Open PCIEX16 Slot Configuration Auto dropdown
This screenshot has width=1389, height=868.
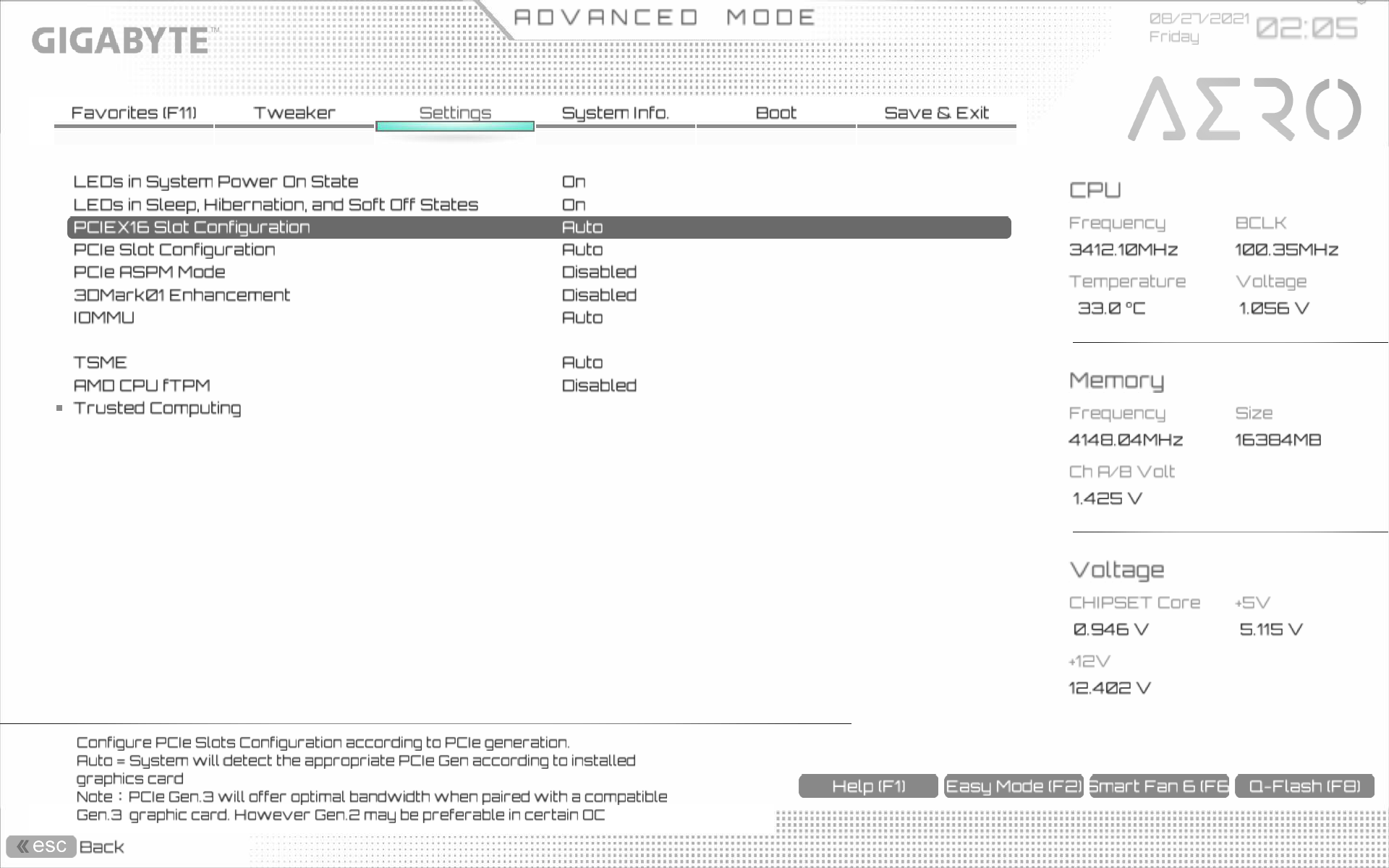[x=582, y=227]
